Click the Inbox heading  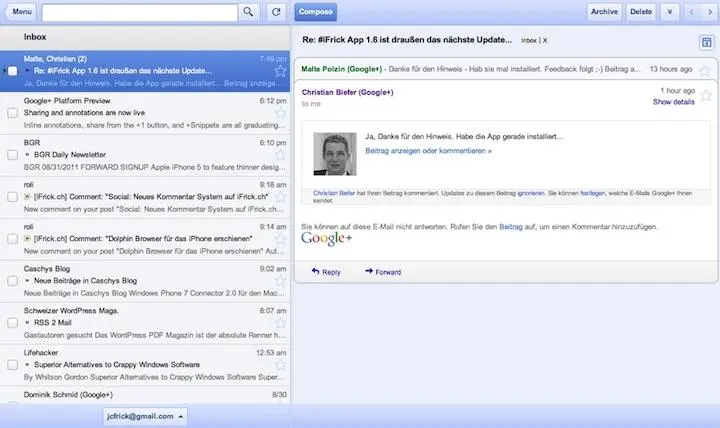coord(35,37)
